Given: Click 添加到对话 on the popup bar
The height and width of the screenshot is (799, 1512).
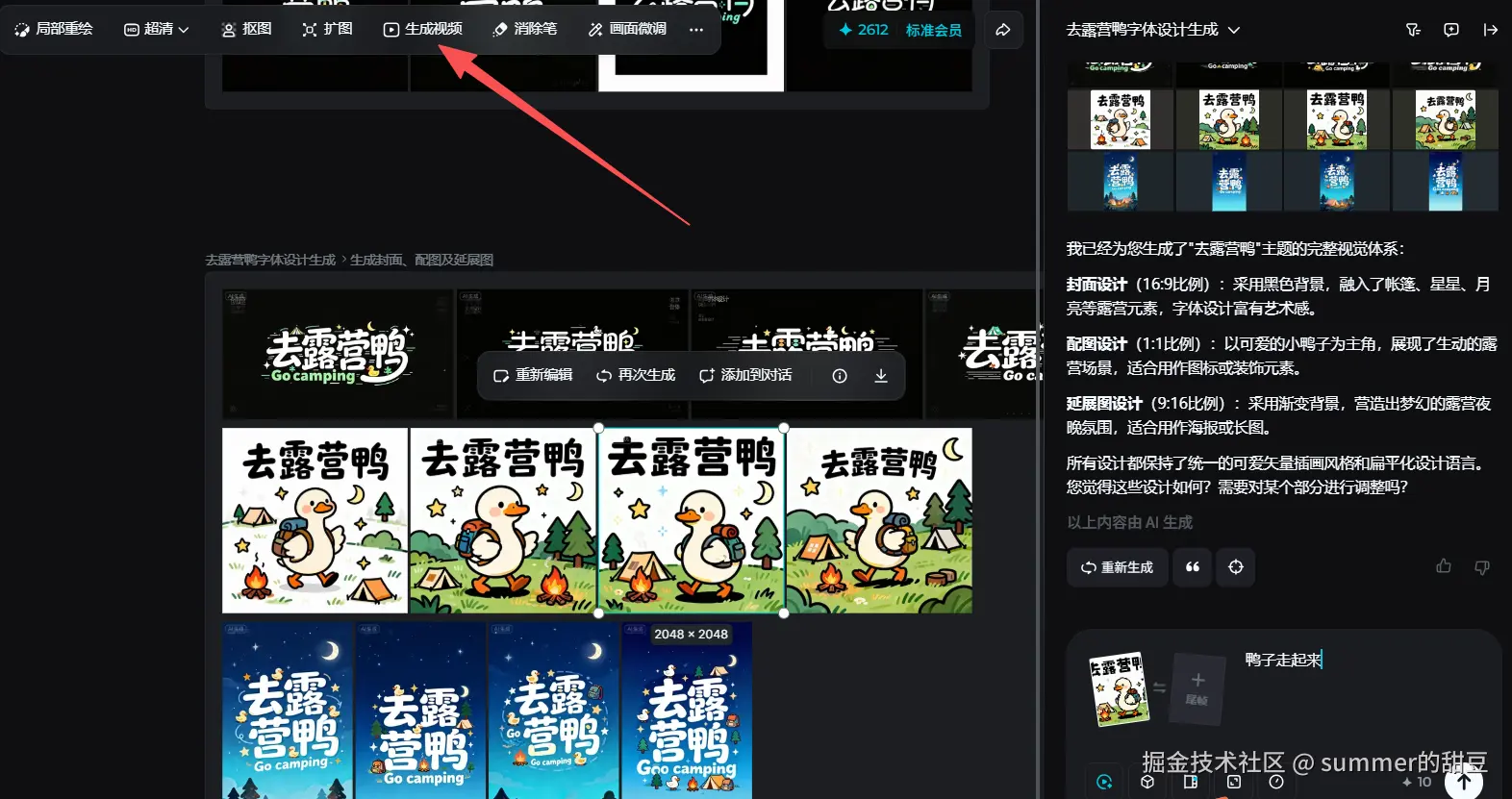Looking at the screenshot, I should pos(745,375).
